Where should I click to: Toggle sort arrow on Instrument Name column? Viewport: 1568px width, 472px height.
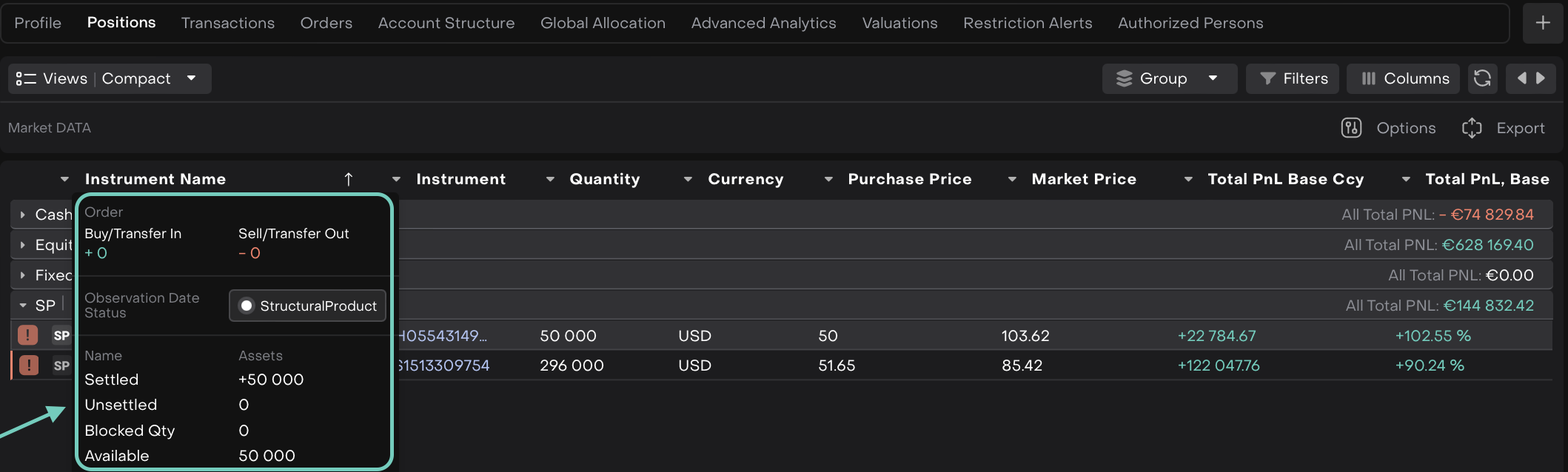click(x=348, y=179)
